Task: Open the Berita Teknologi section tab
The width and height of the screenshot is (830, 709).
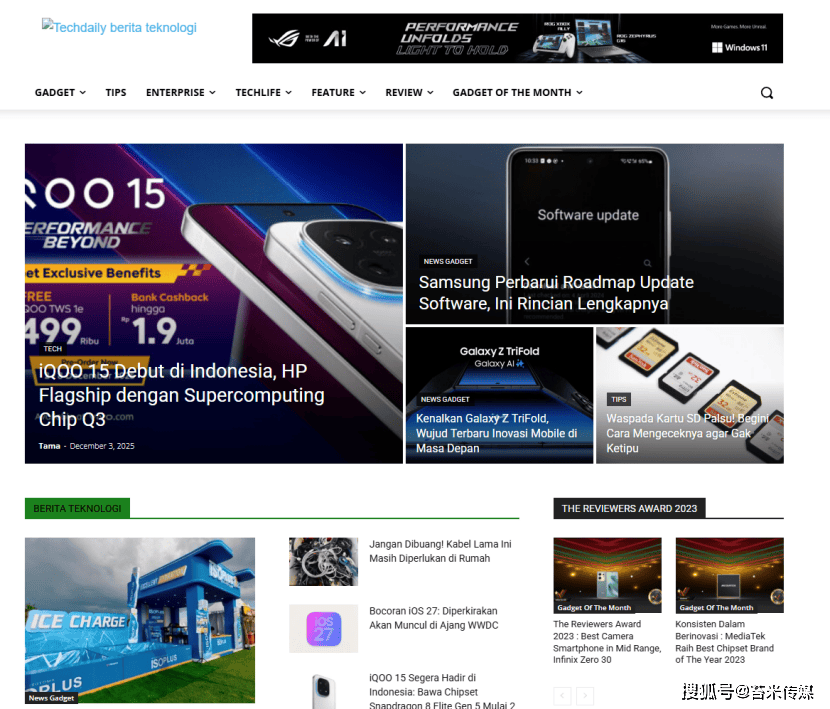Action: click(77, 508)
